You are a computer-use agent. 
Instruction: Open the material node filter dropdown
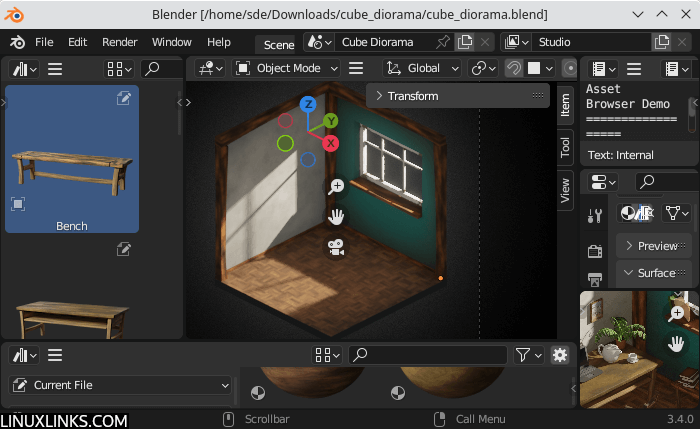pos(676,213)
